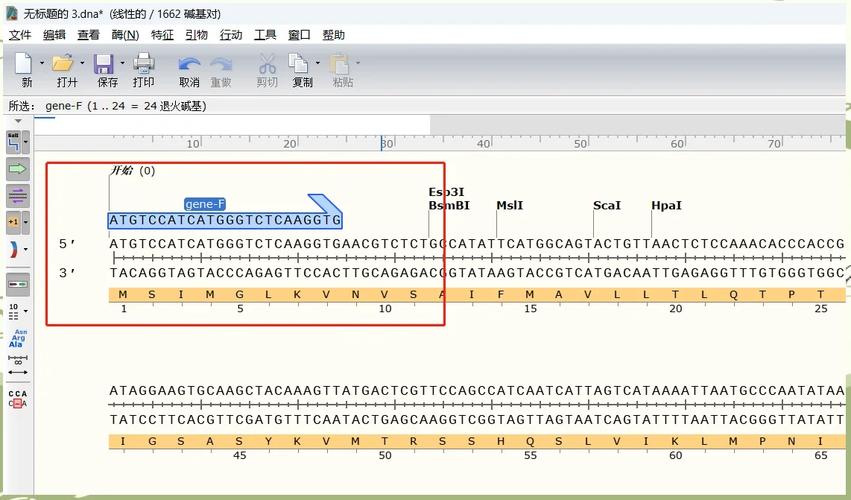This screenshot has height=500, width=851.
Task: Click the Print icon
Action: (x=144, y=63)
